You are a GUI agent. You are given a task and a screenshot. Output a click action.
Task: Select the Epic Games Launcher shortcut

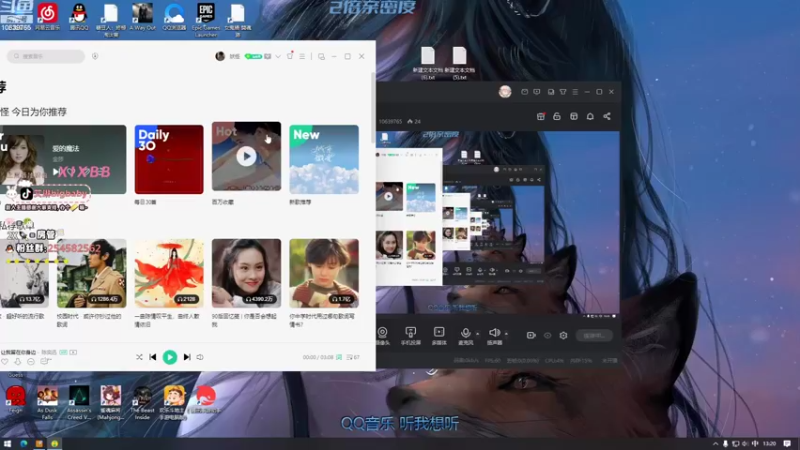pyautogui.click(x=206, y=19)
